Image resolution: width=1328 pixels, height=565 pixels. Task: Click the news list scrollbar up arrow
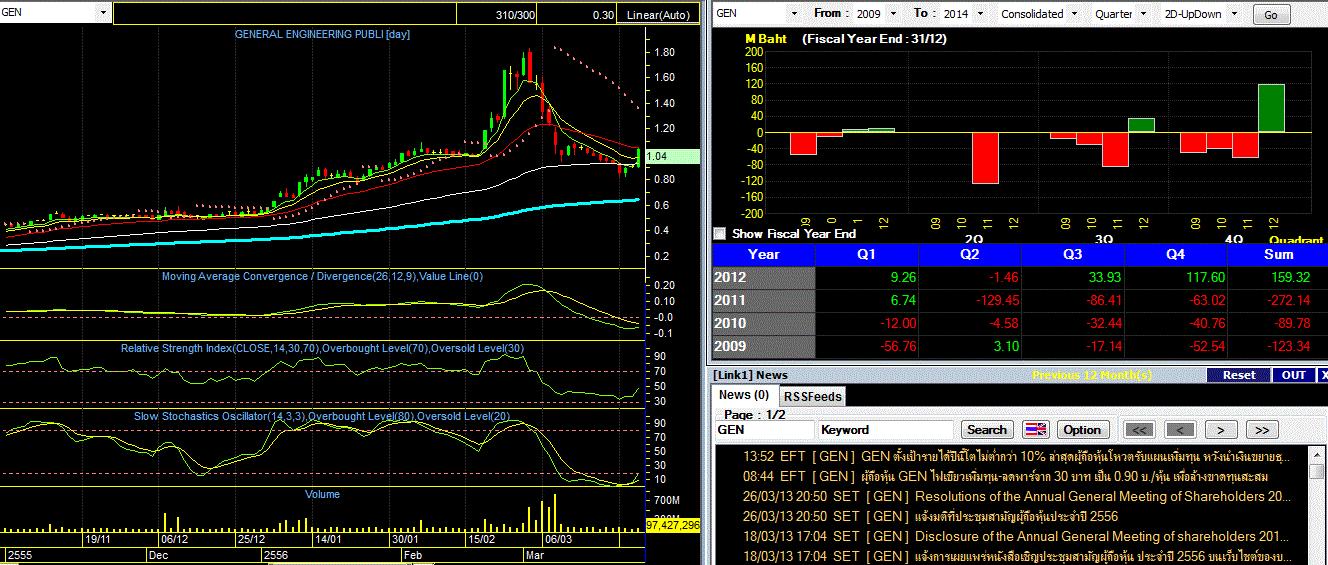point(1319,453)
